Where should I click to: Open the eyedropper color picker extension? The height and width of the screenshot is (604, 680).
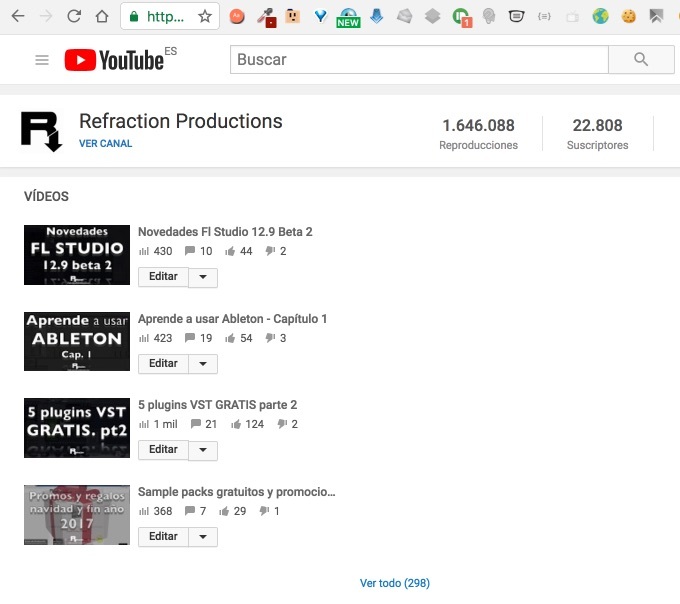267,17
